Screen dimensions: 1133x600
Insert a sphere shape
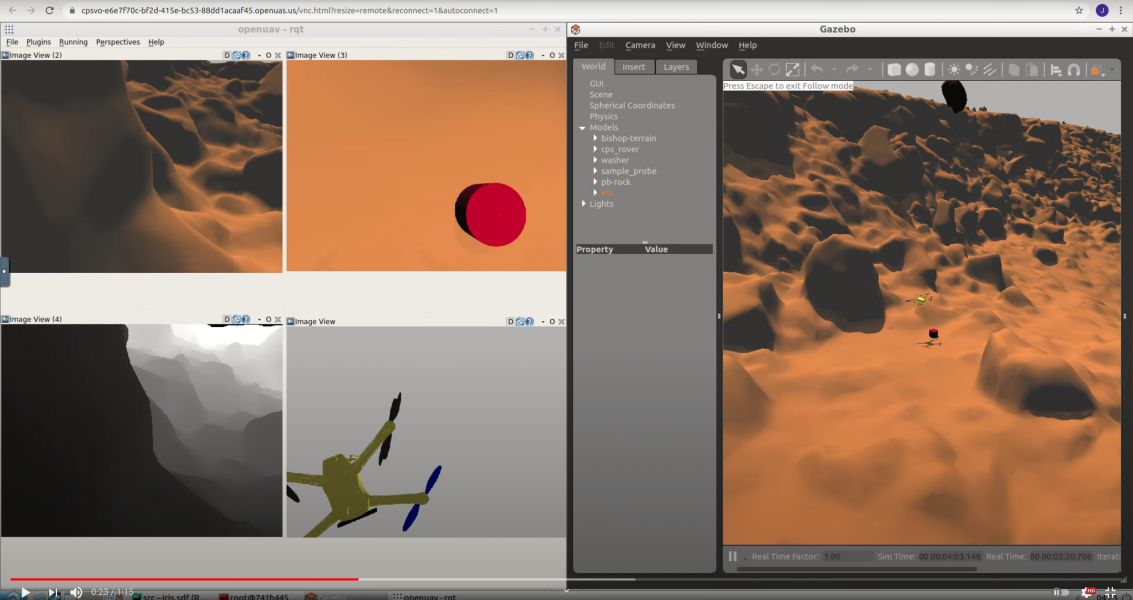tap(912, 70)
